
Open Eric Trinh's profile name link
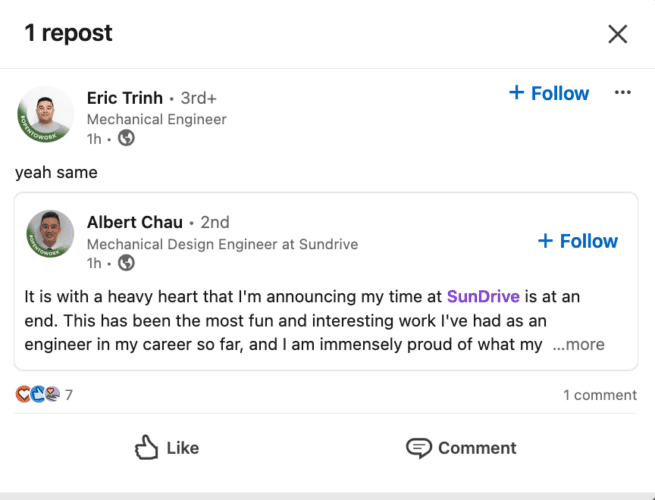pos(124,98)
